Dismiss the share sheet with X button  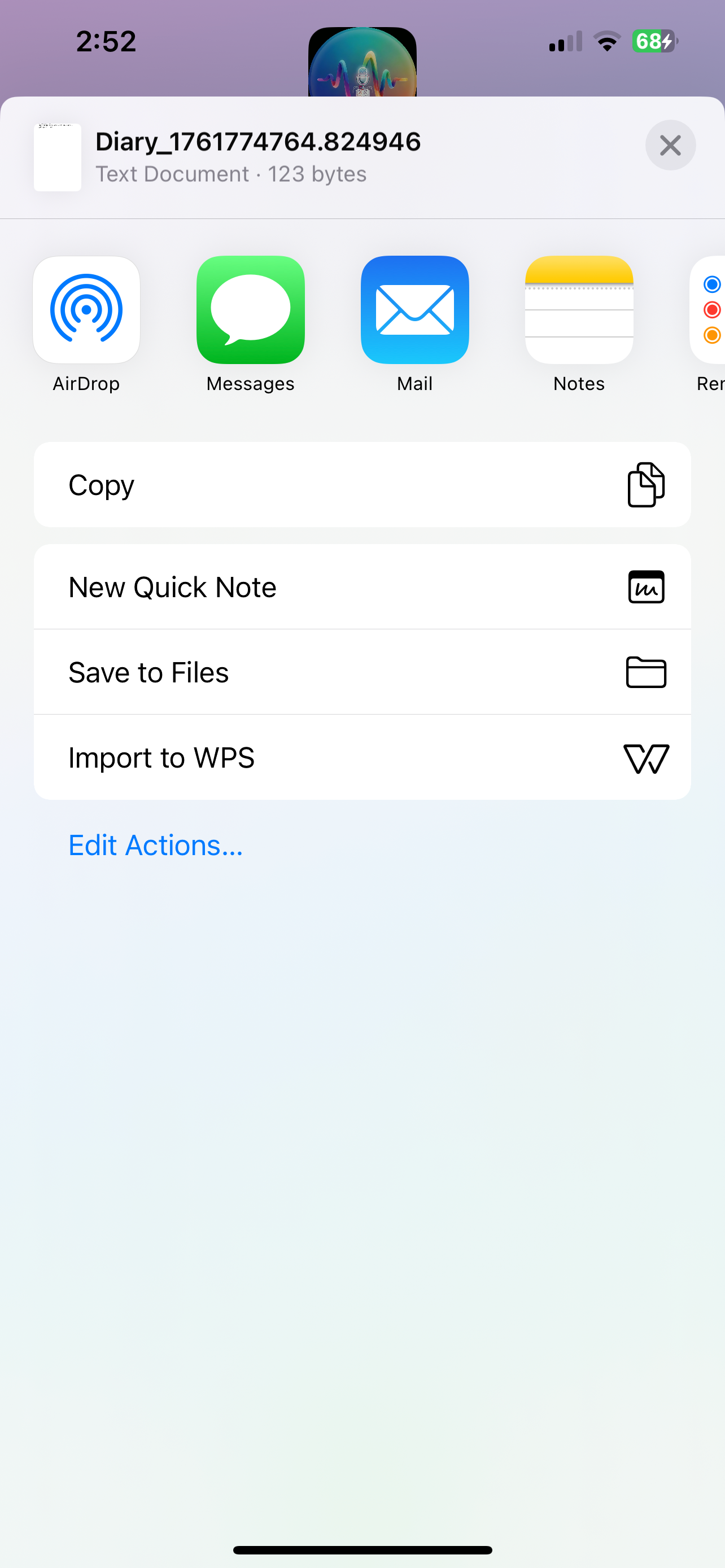pyautogui.click(x=670, y=145)
